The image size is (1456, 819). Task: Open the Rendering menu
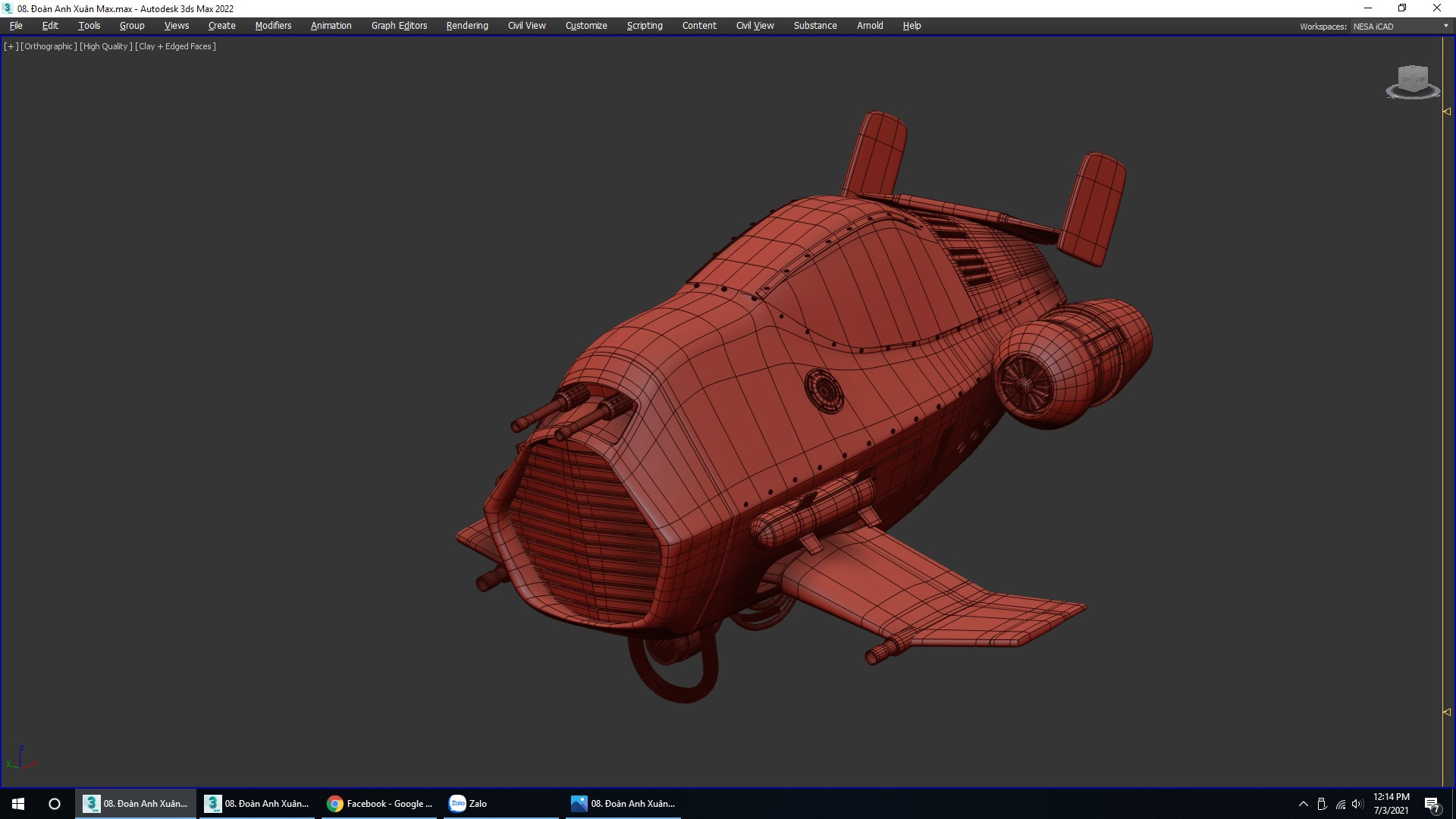coord(466,26)
